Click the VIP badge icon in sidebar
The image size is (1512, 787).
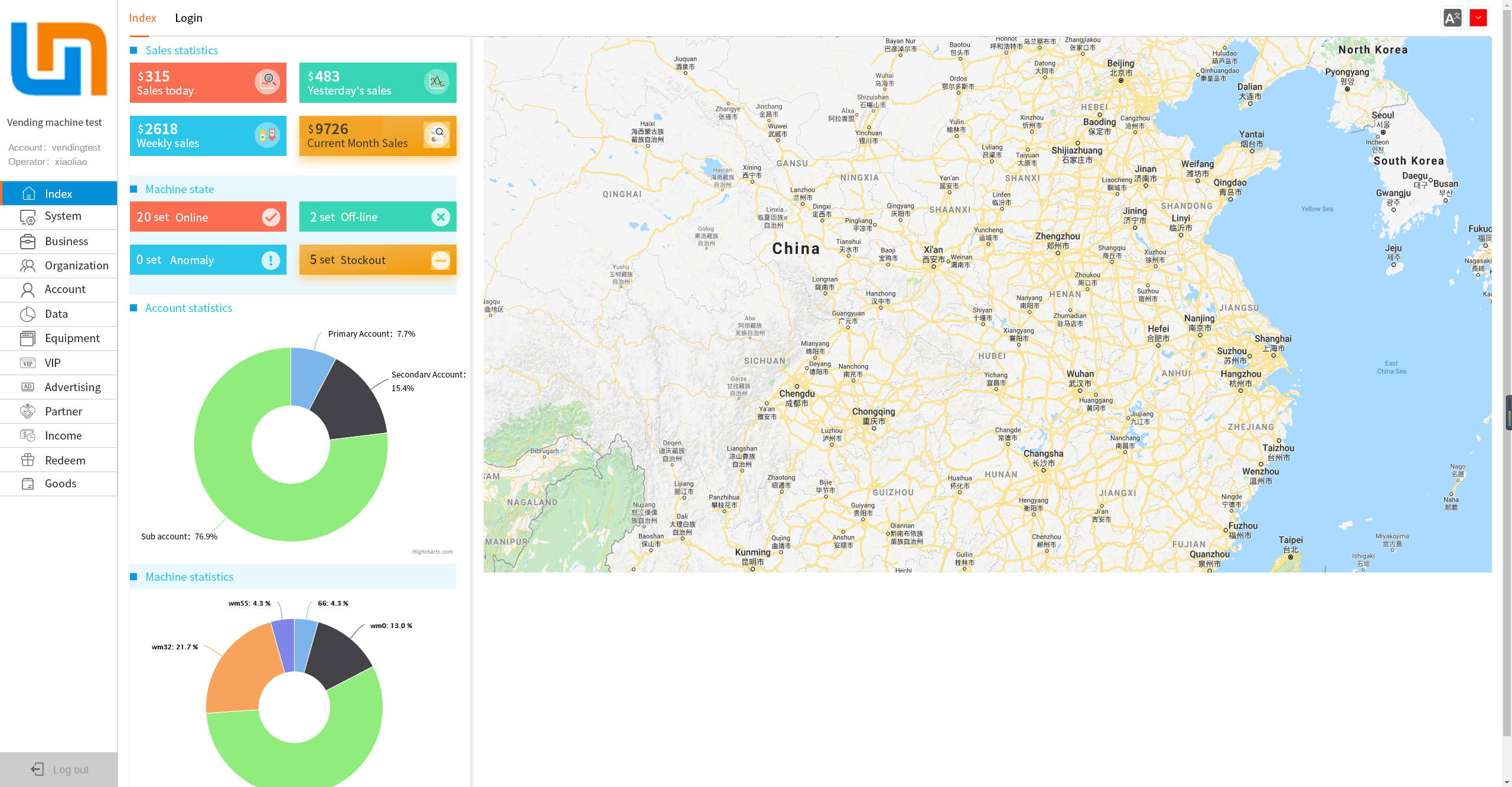28,363
